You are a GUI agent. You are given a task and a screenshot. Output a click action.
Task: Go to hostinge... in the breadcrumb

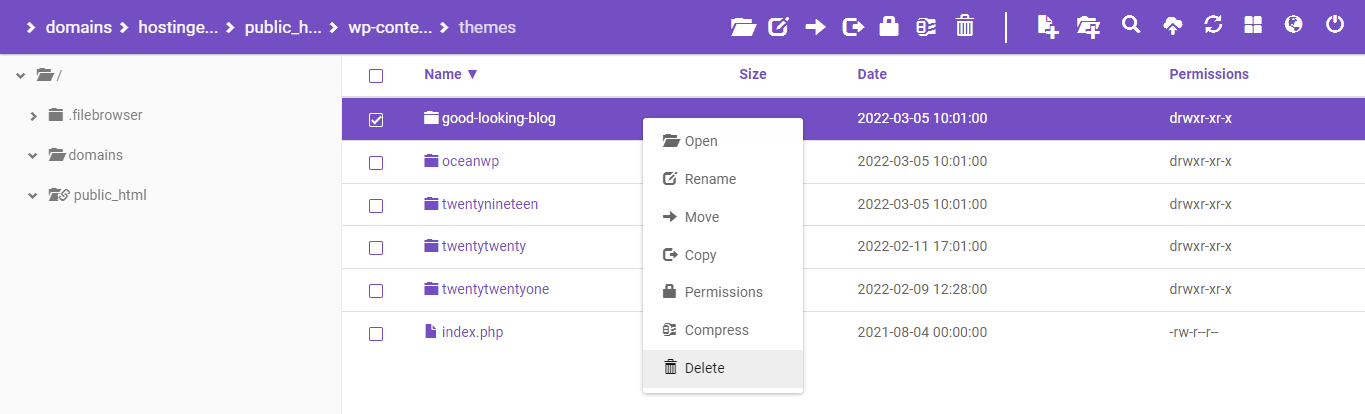pyautogui.click(x=177, y=27)
